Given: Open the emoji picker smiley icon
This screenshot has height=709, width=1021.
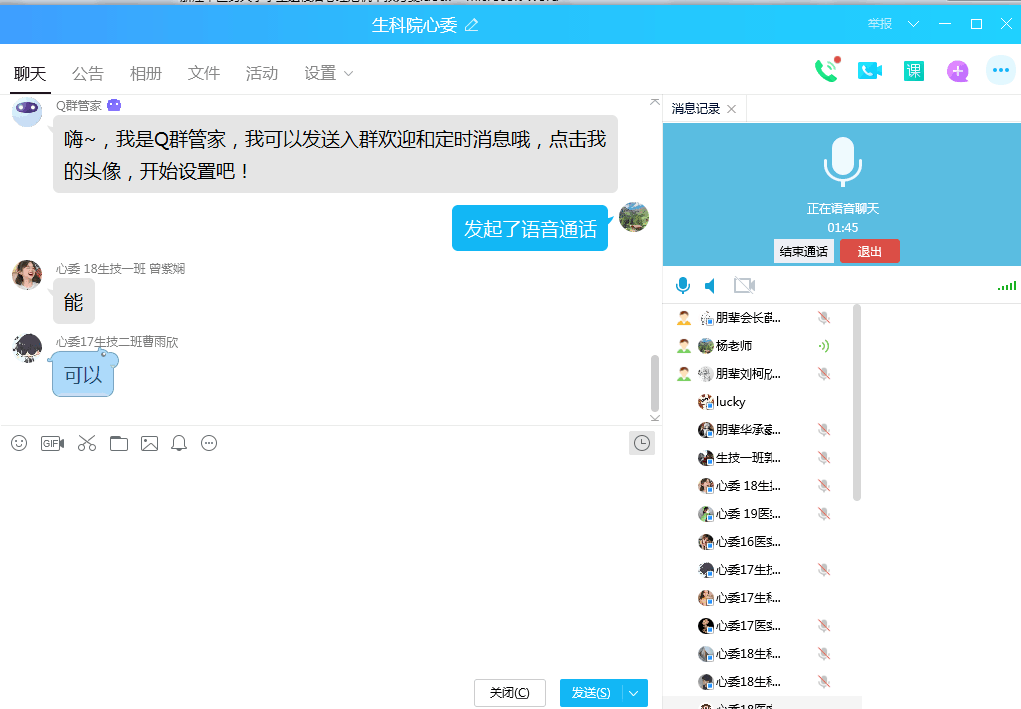Looking at the screenshot, I should 19,443.
